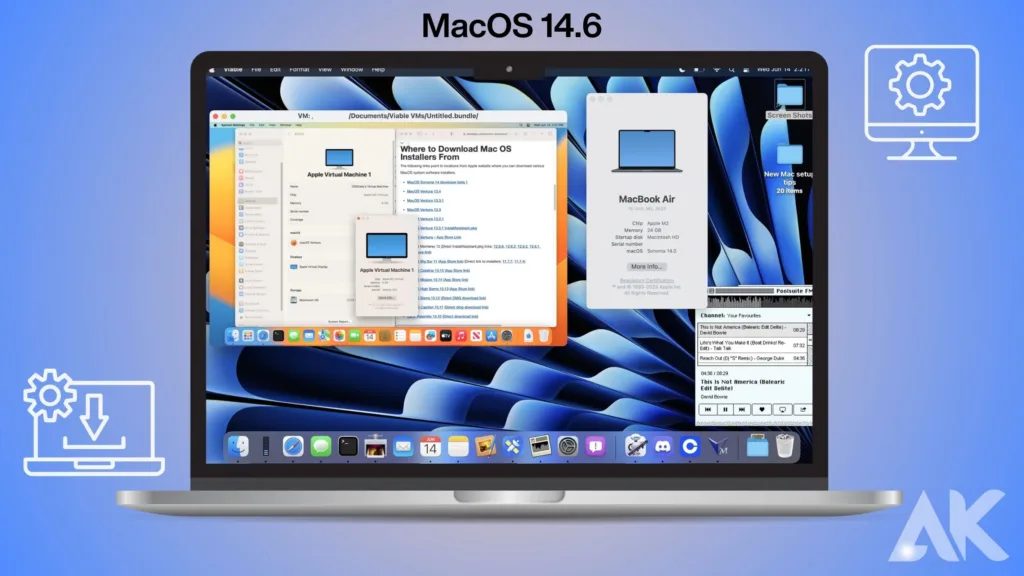Screen dimensions: 1024x576
Task: Open Music in the VM Dock
Action: pos(460,336)
